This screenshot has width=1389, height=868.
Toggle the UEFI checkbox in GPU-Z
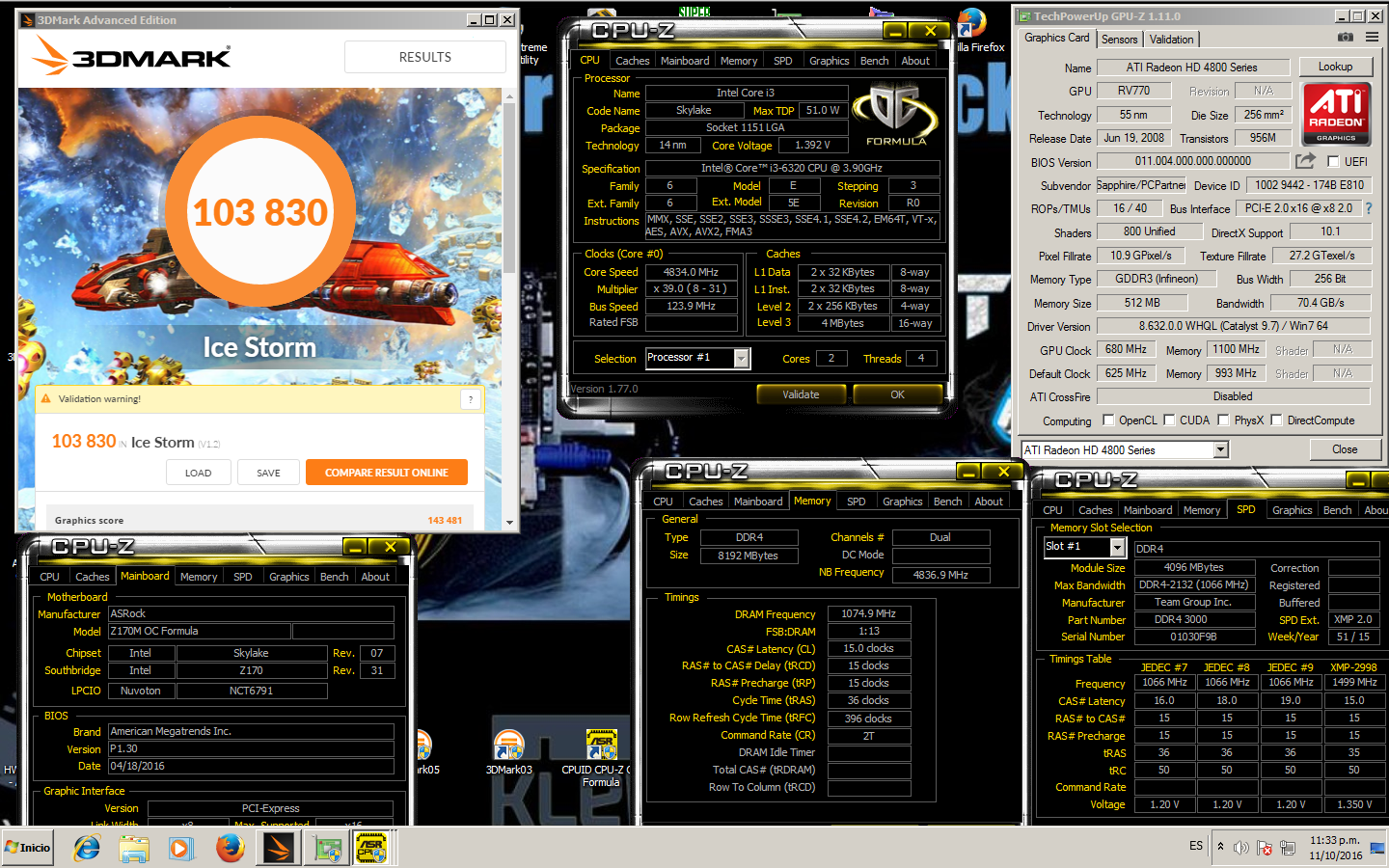point(1333,162)
